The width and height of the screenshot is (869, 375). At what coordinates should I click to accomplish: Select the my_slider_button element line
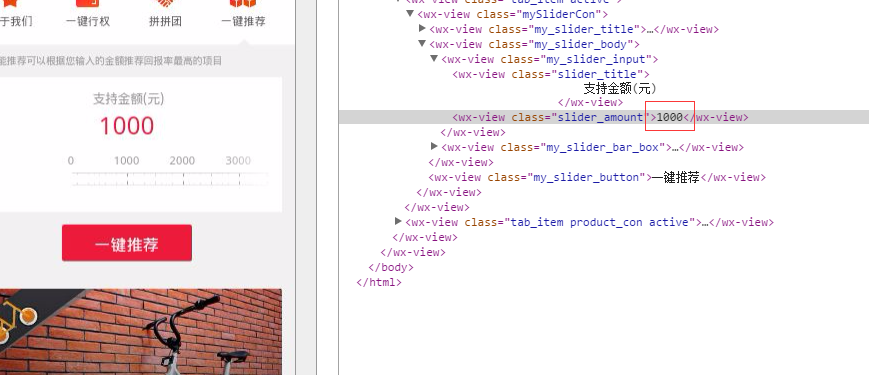point(597,177)
